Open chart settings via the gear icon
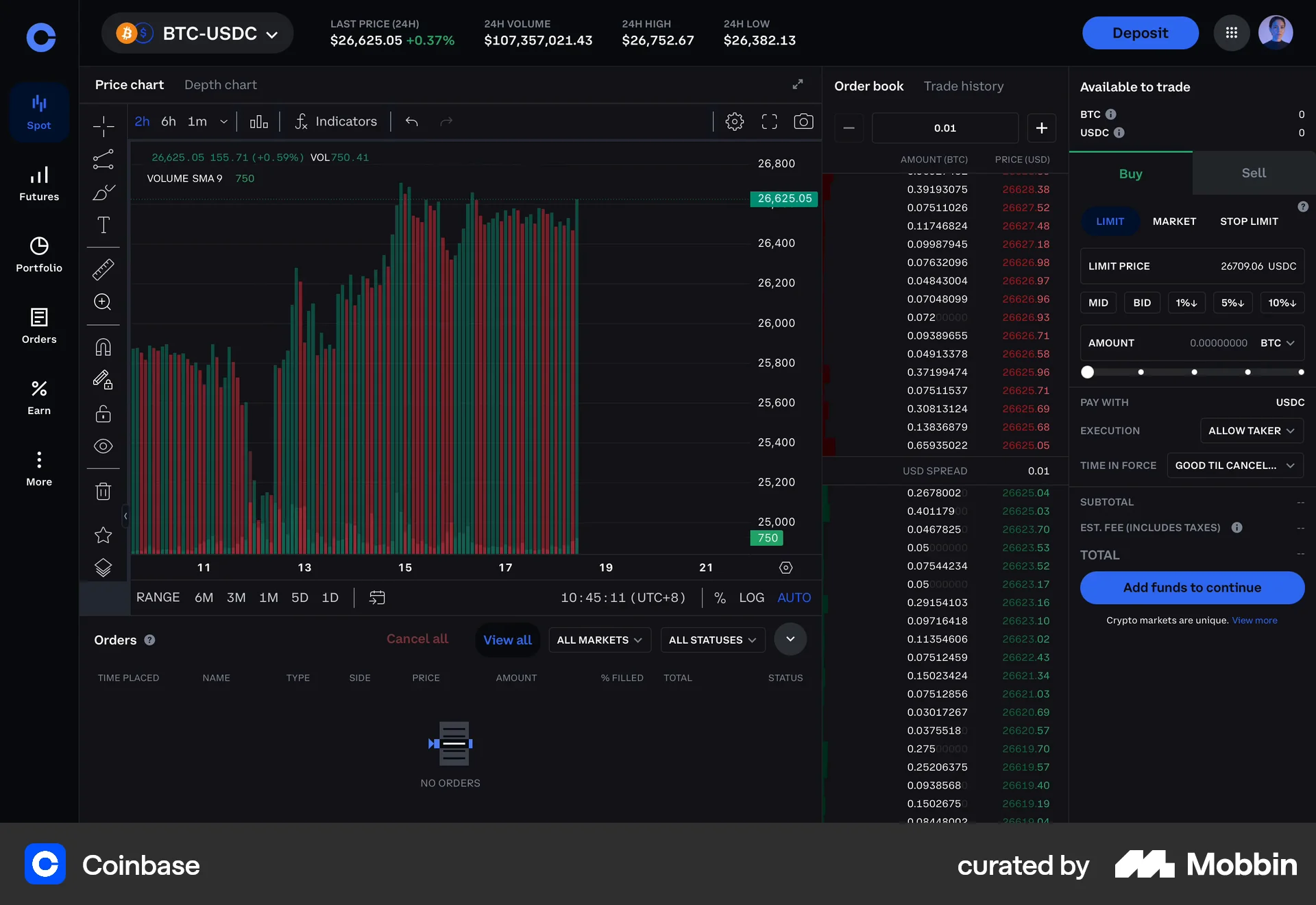The image size is (1316, 905). tap(735, 121)
